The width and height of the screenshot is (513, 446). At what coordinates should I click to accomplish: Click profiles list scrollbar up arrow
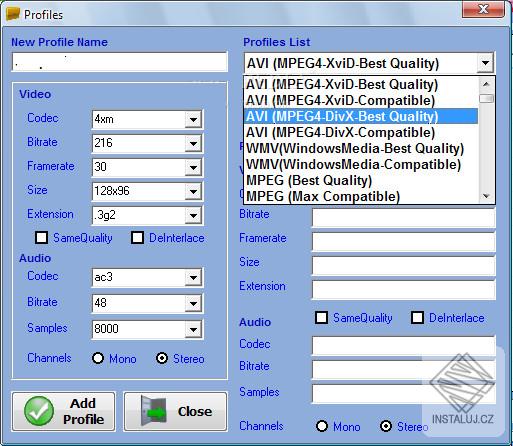(486, 84)
